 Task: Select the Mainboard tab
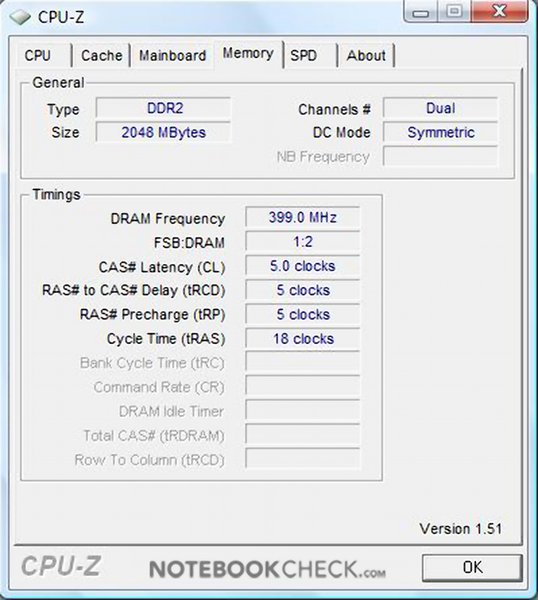pyautogui.click(x=173, y=55)
